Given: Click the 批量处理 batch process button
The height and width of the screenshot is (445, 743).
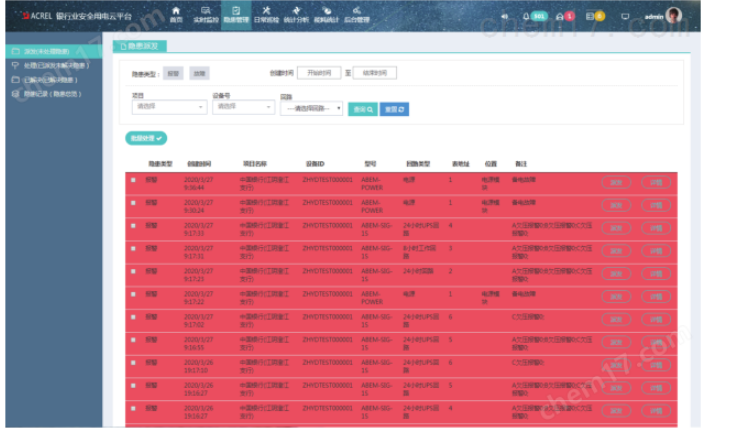Looking at the screenshot, I should [x=146, y=138].
